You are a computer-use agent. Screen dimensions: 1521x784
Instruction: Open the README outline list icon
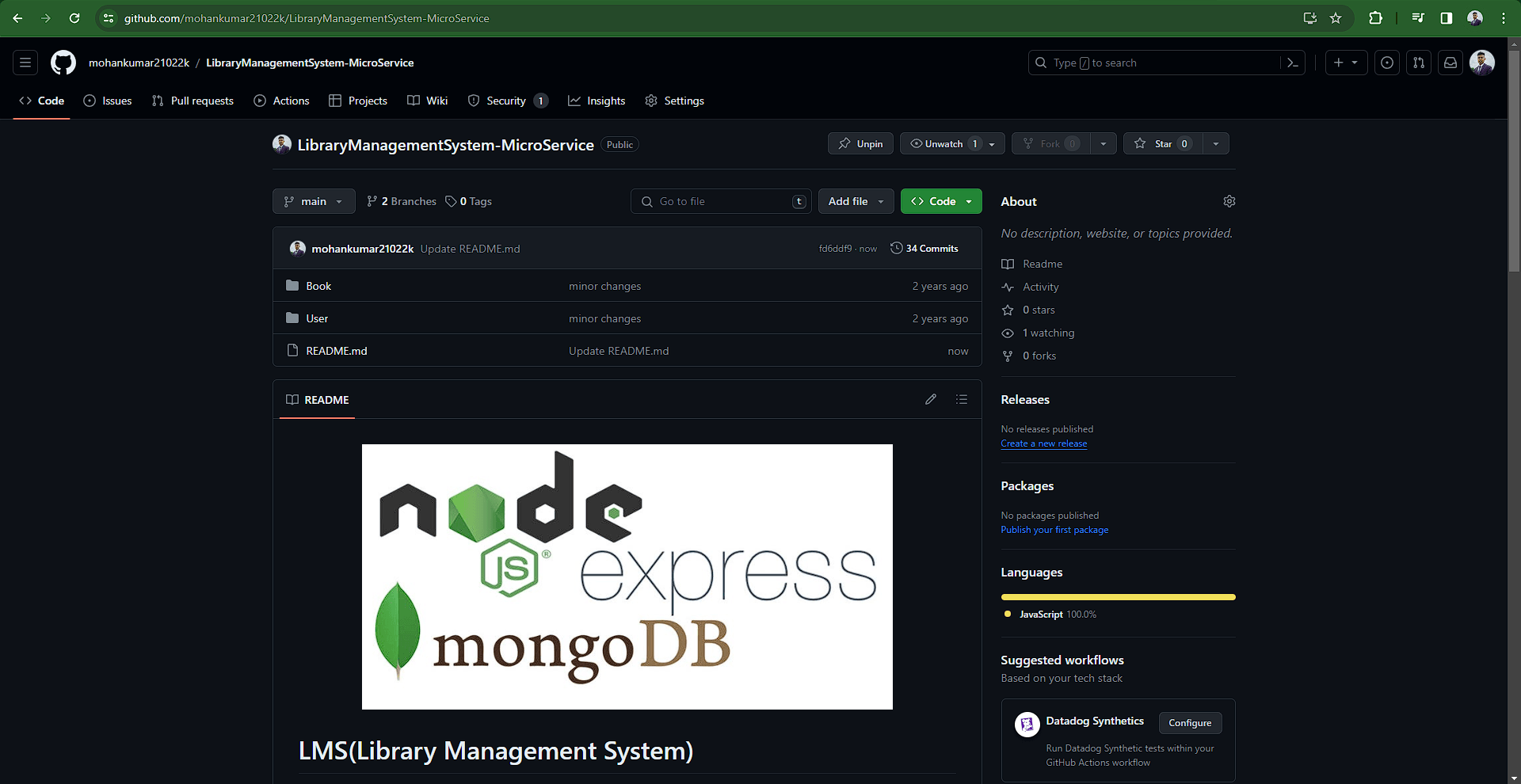pyautogui.click(x=962, y=399)
